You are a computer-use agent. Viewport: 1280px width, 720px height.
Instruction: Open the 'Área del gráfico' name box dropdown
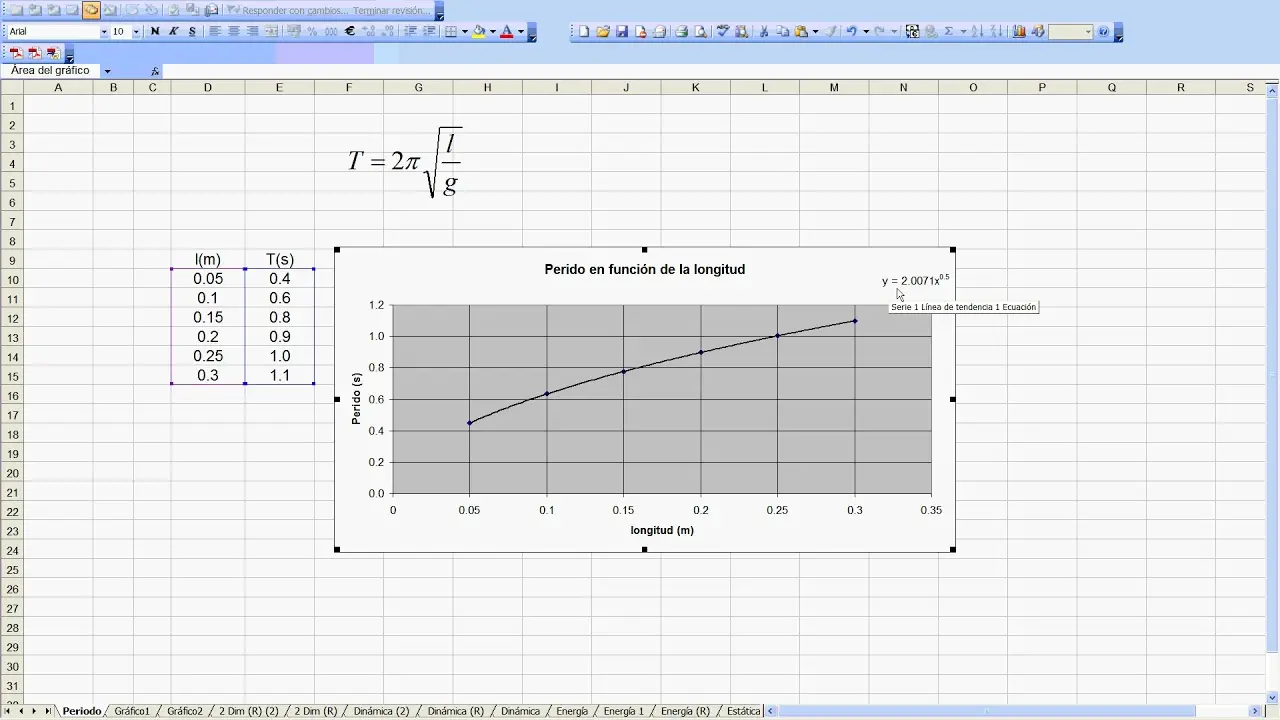click(107, 71)
